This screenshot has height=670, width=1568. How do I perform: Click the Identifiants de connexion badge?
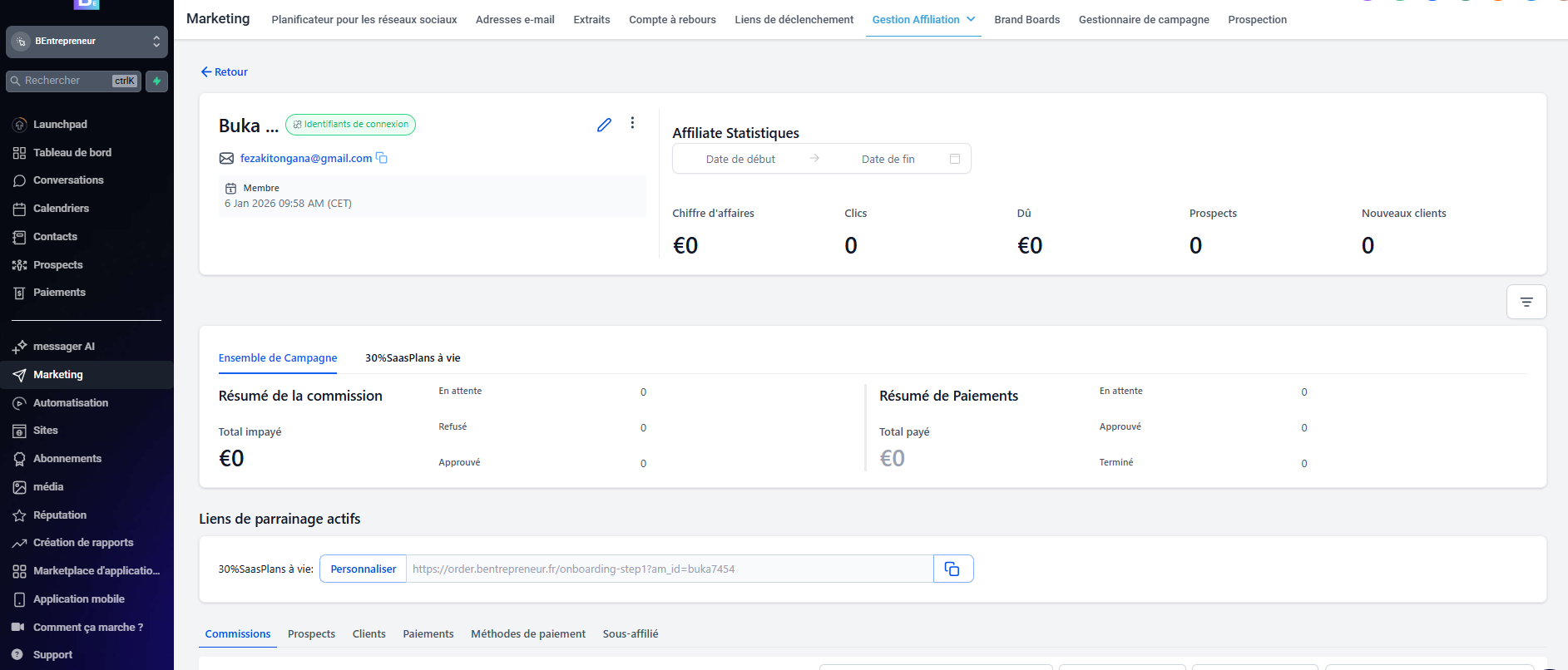tap(350, 125)
